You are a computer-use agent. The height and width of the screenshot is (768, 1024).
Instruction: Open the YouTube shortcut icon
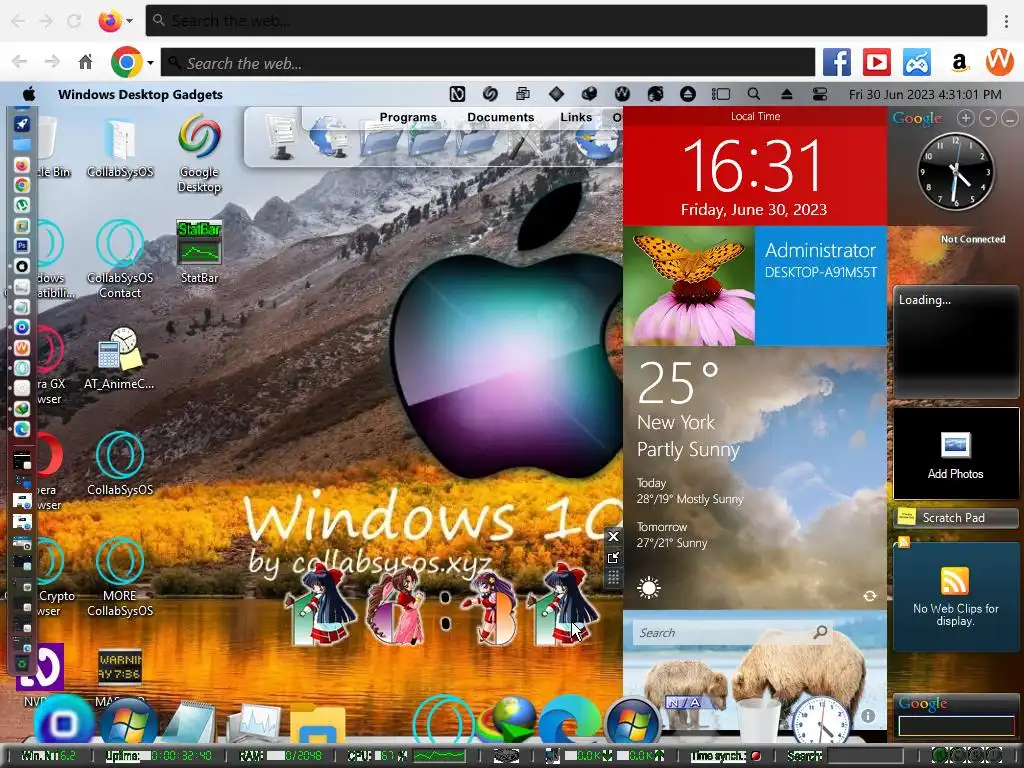tap(876, 63)
